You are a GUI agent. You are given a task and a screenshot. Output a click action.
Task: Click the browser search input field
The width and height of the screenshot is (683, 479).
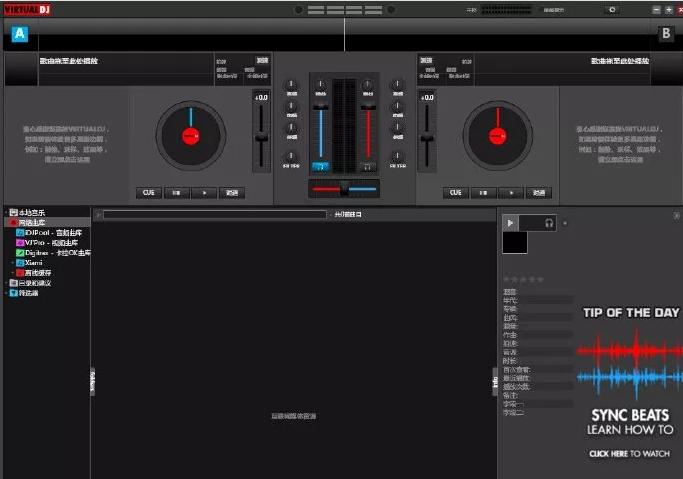[215, 215]
